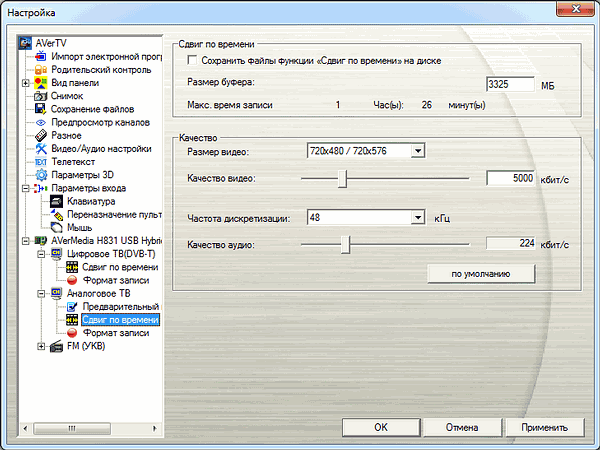Click the Качество видео slider handle
This screenshot has height=450, width=600.
tap(343, 179)
